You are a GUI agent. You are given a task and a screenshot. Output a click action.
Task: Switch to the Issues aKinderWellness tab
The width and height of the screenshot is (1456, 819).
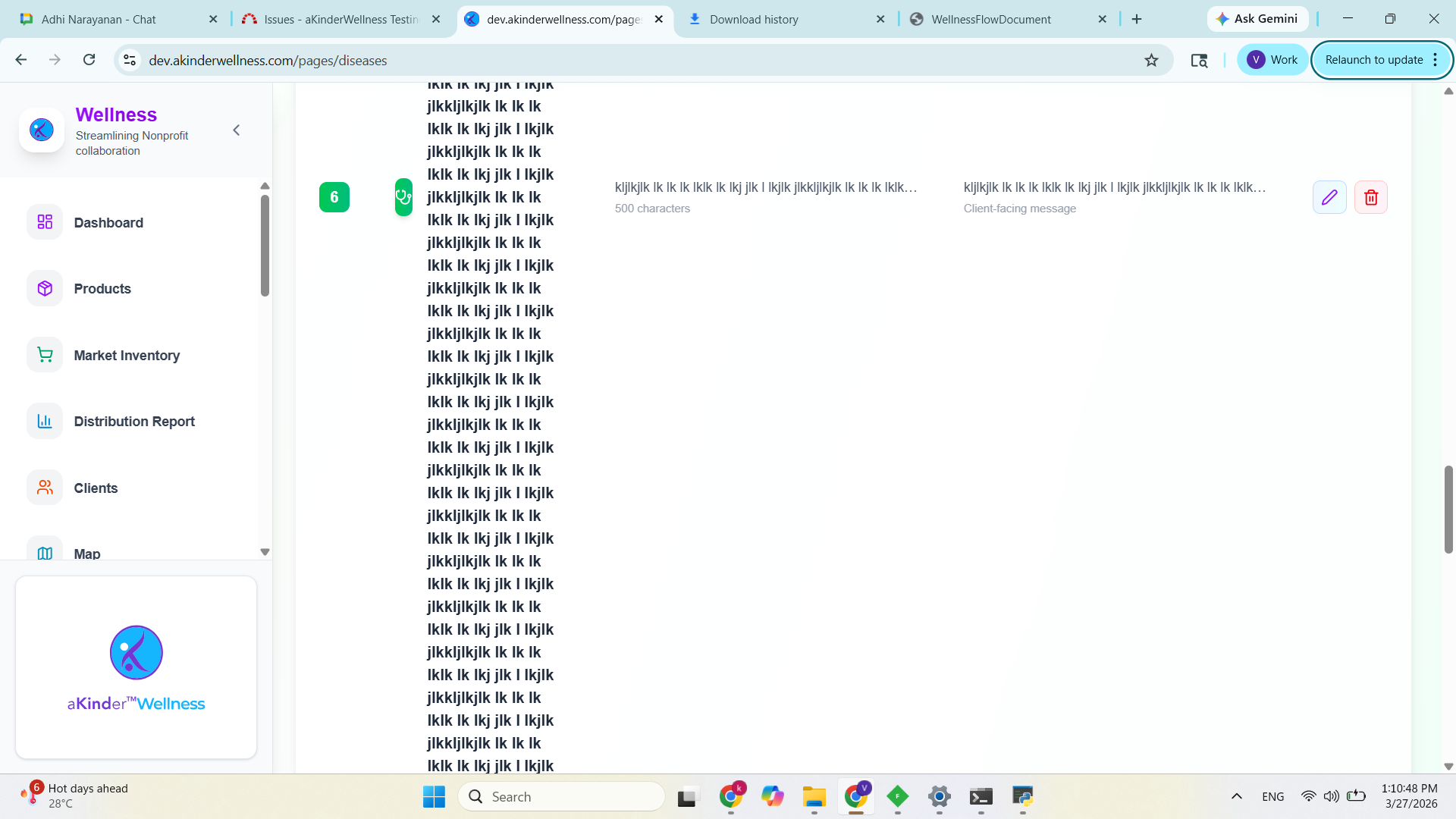340,19
